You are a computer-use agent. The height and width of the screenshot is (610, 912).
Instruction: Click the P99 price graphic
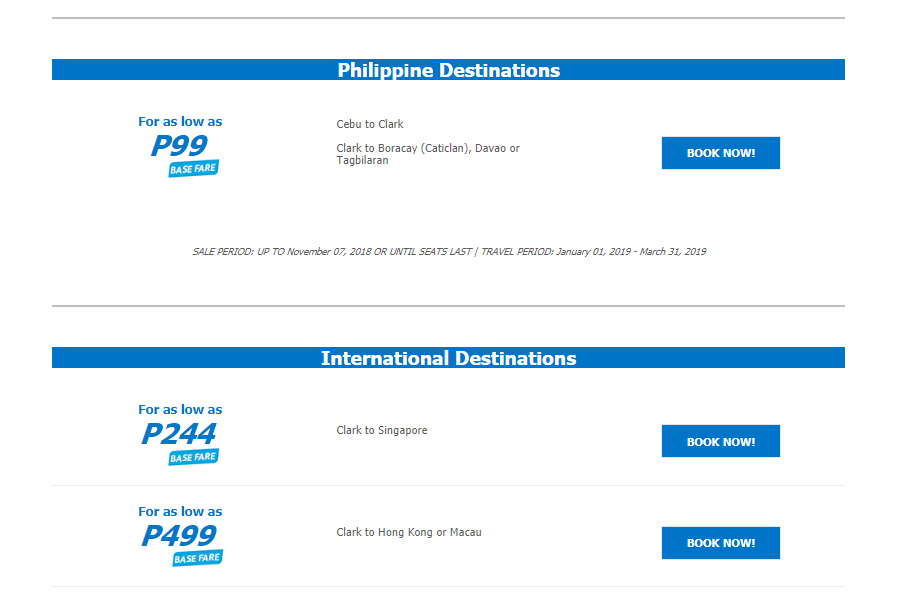coord(179,145)
